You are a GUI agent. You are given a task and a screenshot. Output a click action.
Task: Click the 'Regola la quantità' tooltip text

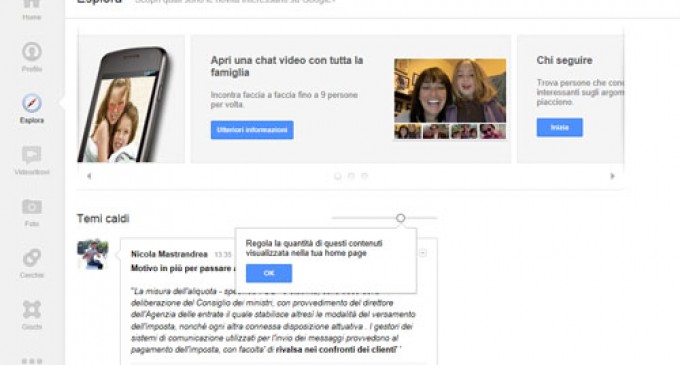pyautogui.click(x=314, y=248)
